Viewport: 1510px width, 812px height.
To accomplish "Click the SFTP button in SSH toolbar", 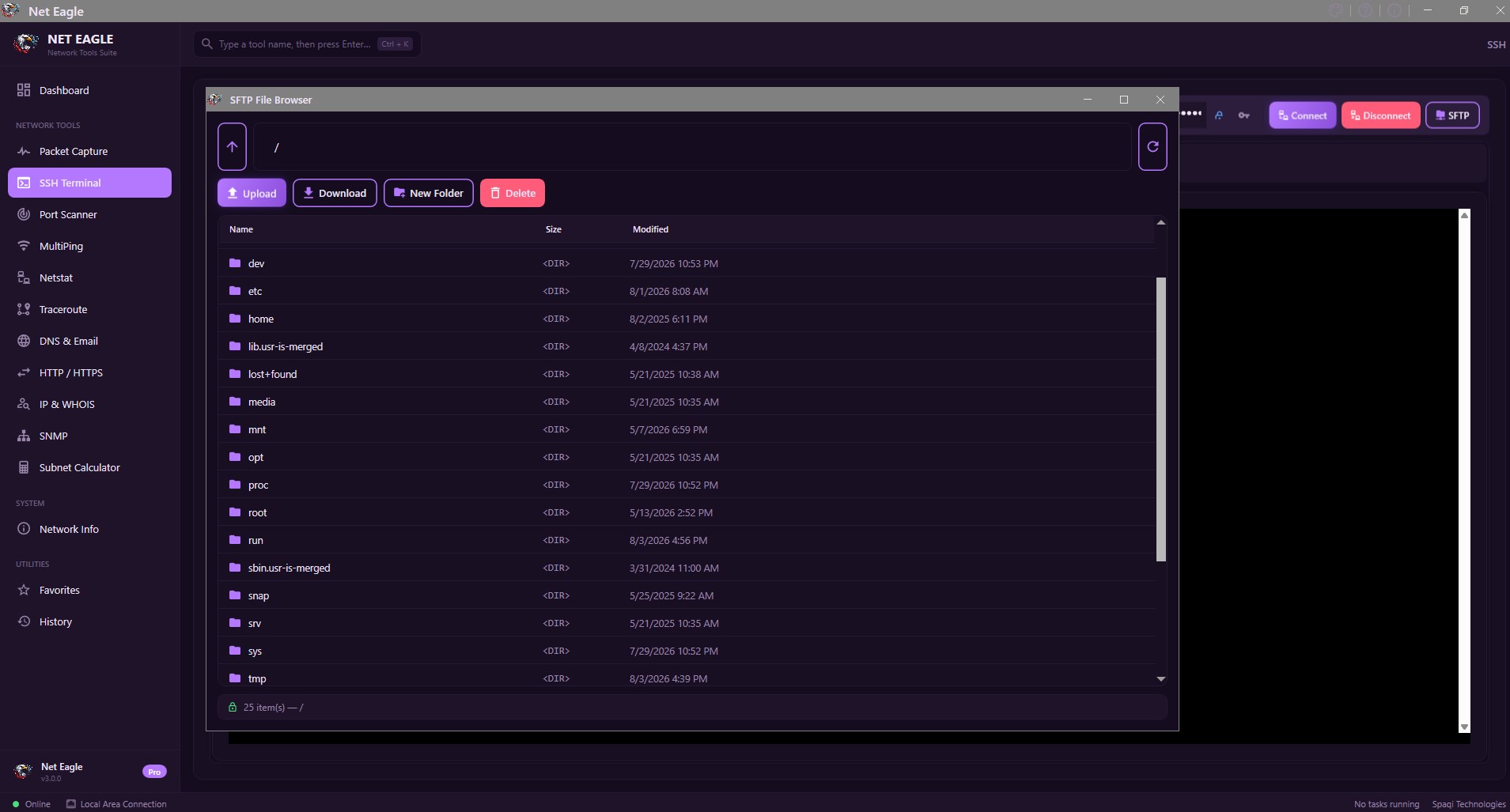I will point(1452,115).
